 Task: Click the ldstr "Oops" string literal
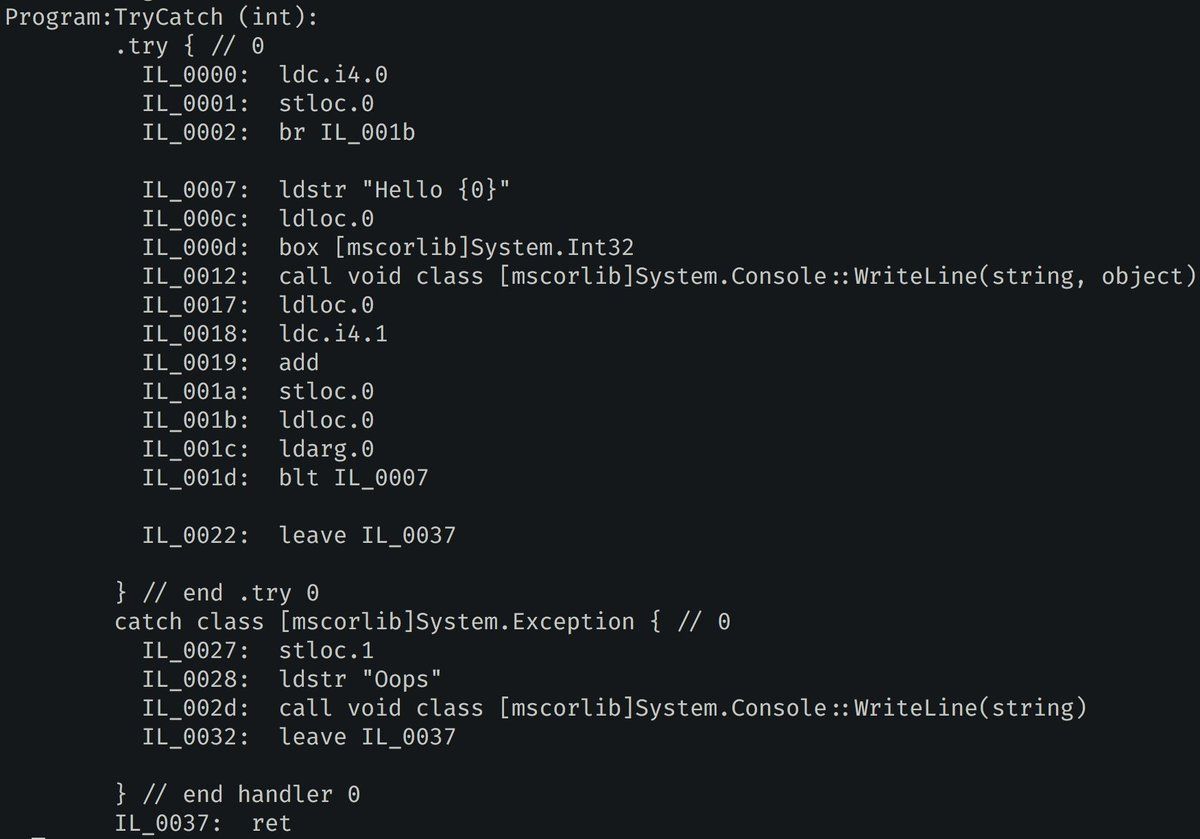tap(361, 680)
